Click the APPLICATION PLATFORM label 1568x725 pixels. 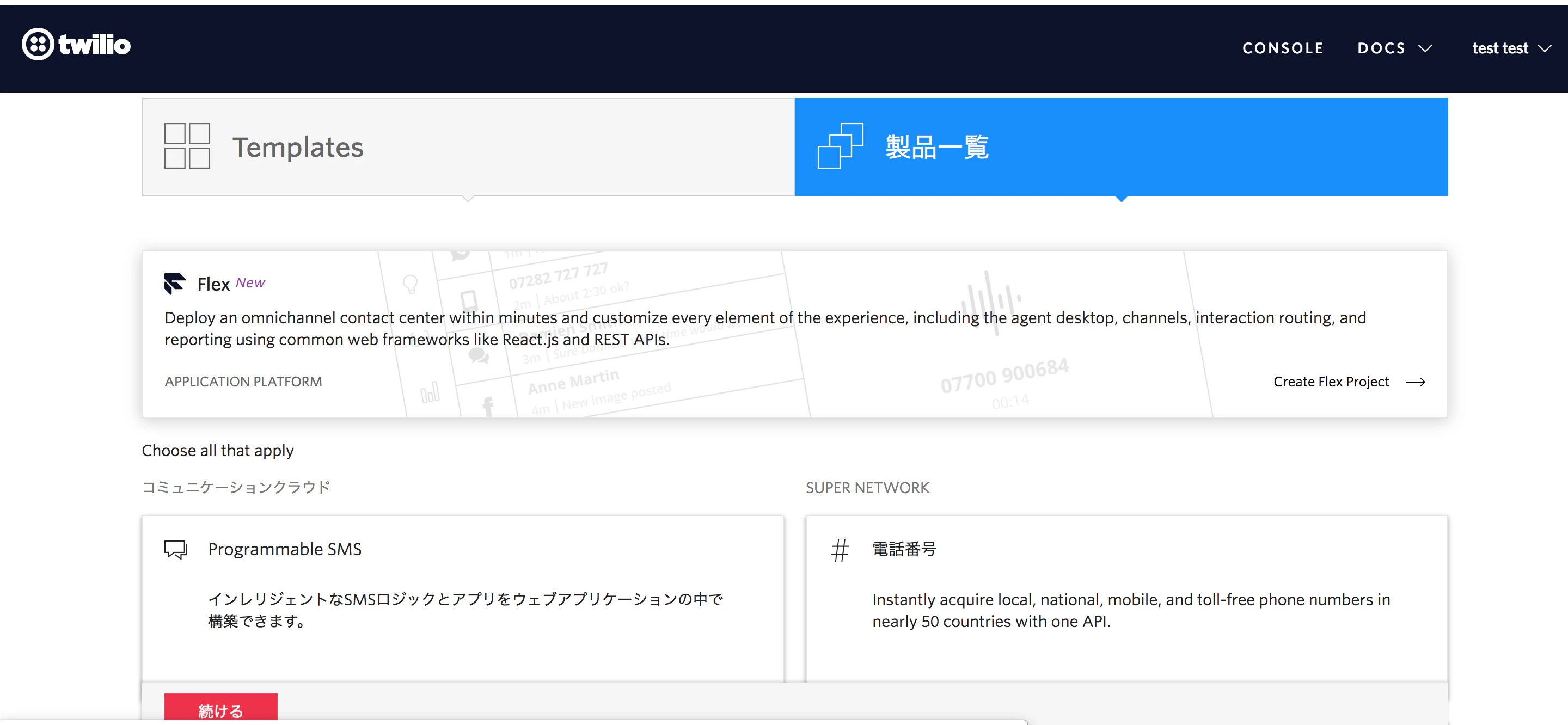243,382
